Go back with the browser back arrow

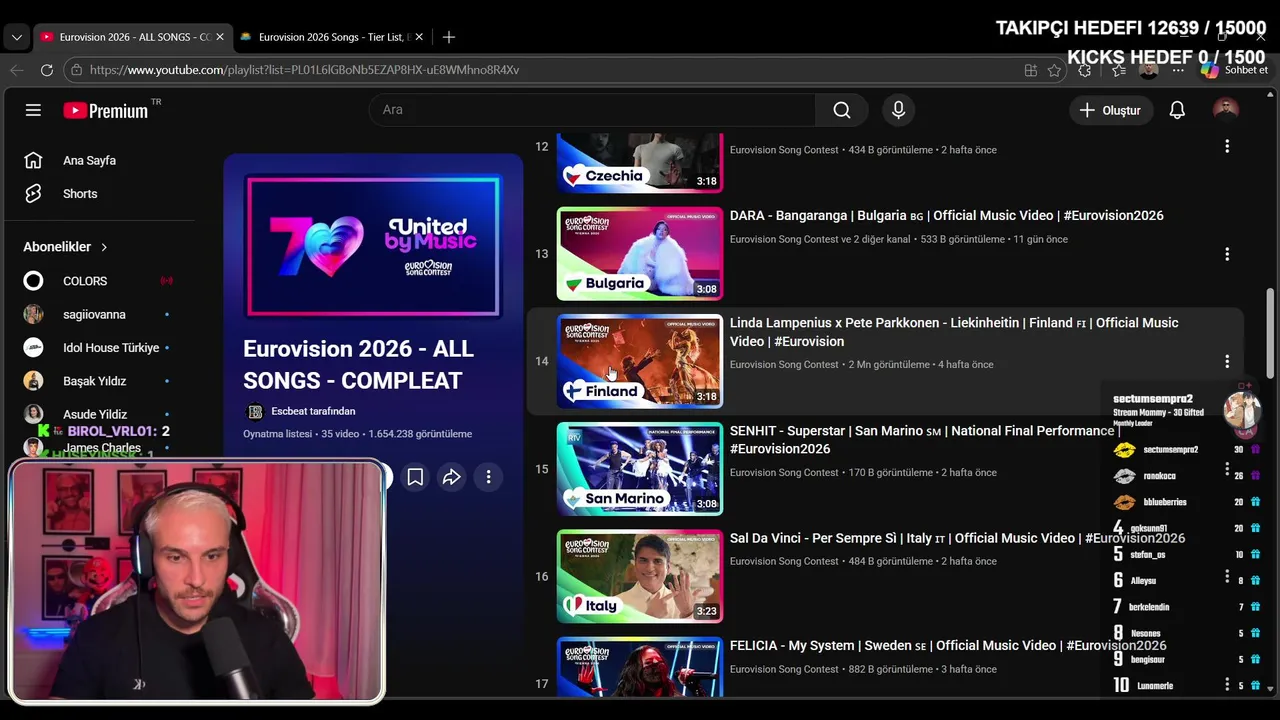[x=16, y=70]
